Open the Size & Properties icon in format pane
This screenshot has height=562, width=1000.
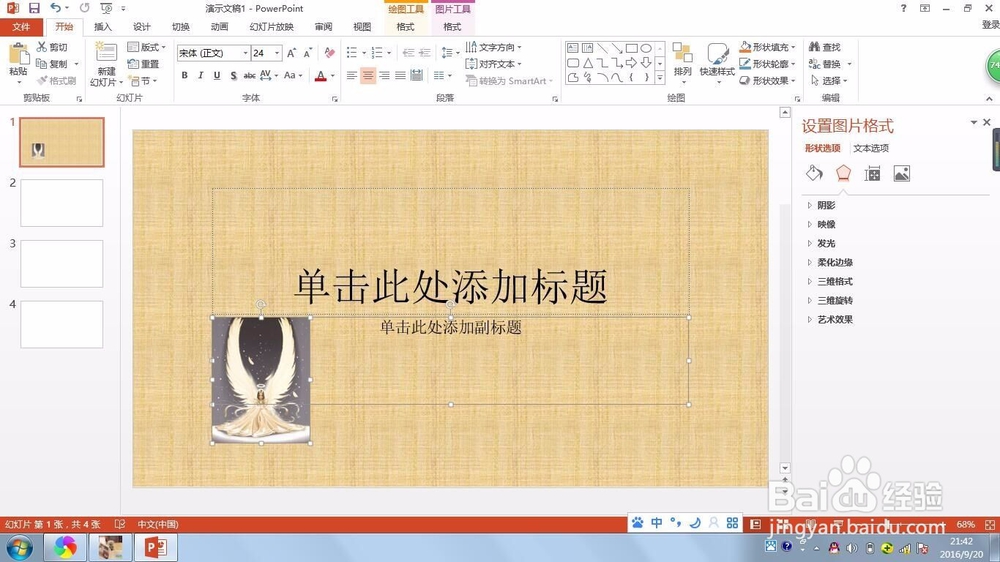tap(872, 174)
